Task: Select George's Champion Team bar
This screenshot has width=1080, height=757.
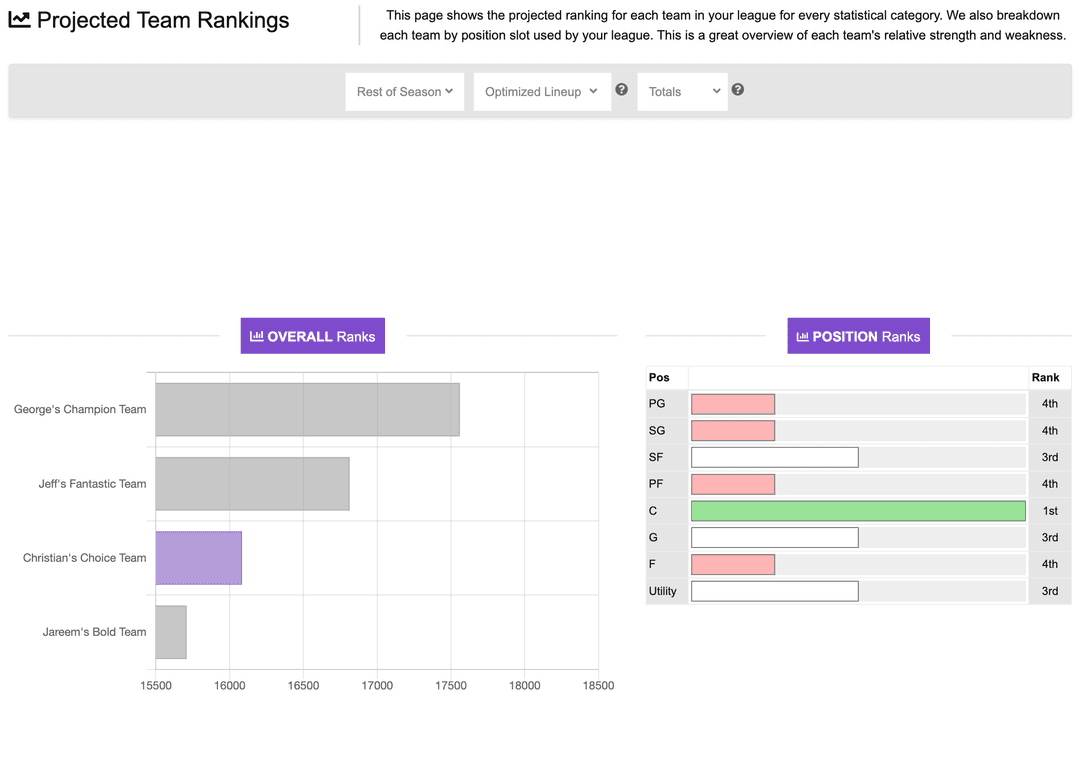Action: coord(305,409)
